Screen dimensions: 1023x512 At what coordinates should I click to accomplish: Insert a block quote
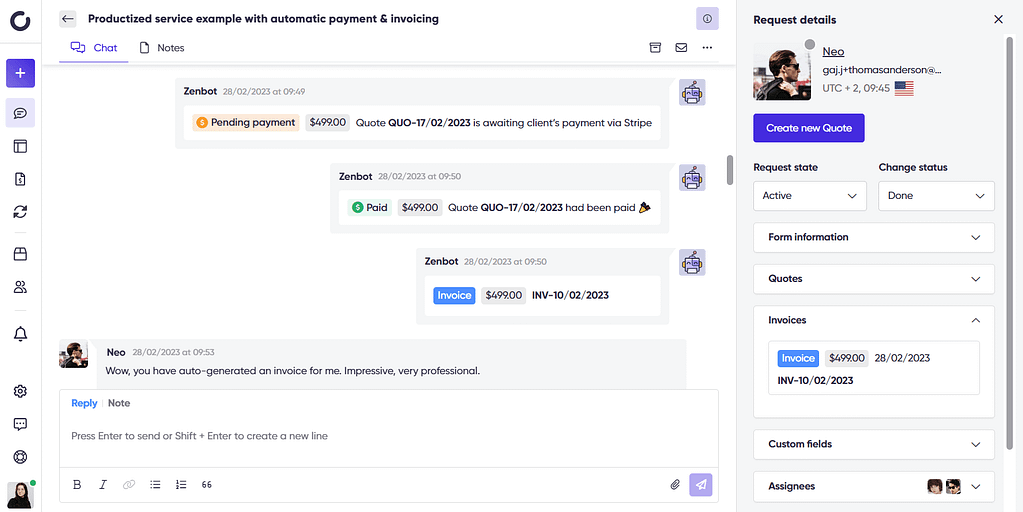tap(207, 485)
